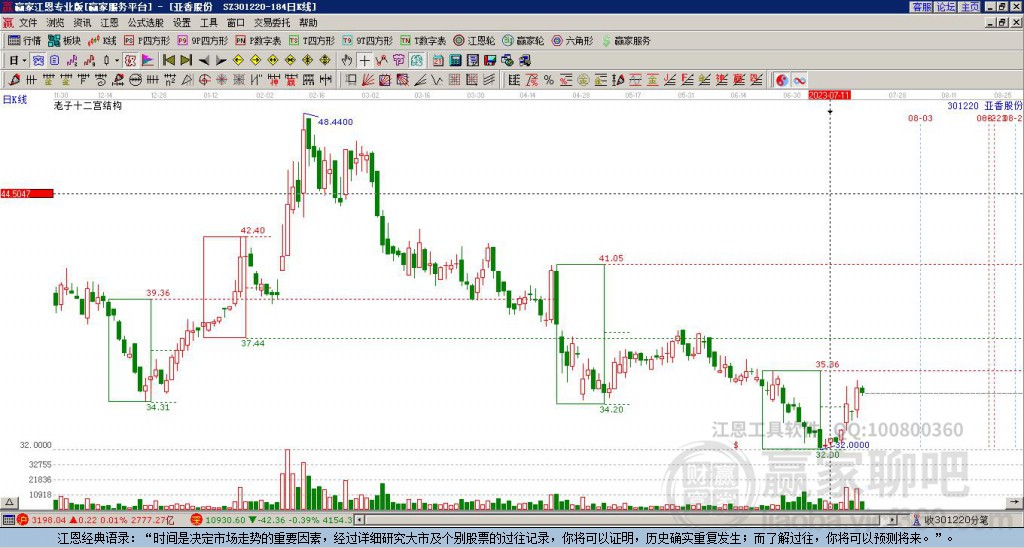Click the black right-pointing arrow icon
Screen dimensions: 1024x548
221,60
